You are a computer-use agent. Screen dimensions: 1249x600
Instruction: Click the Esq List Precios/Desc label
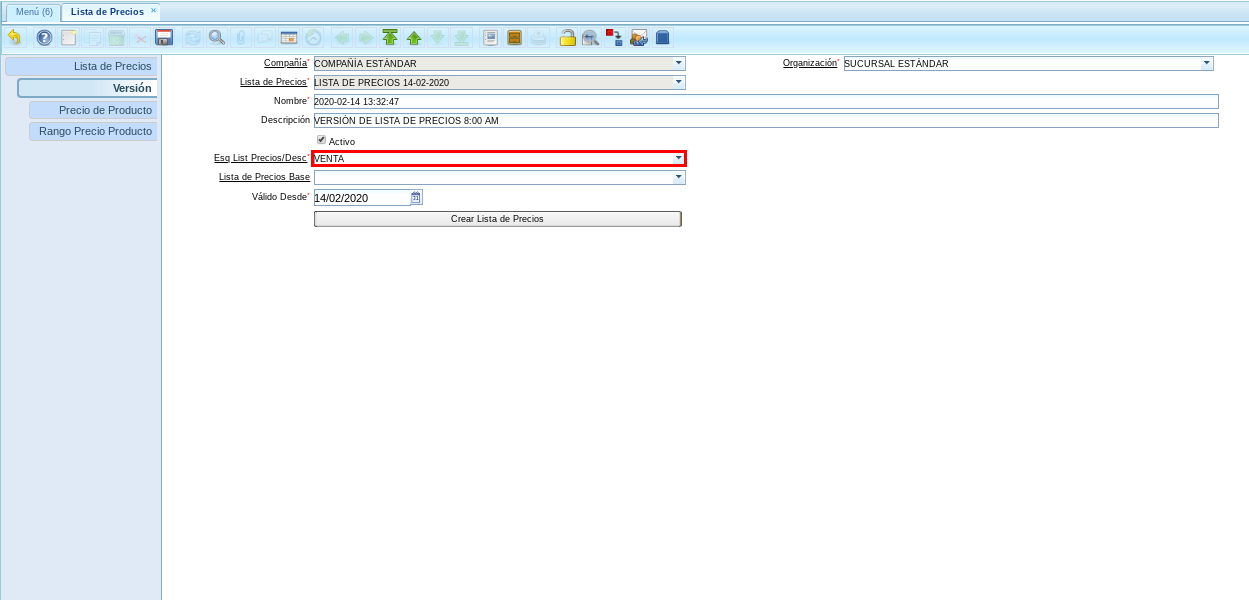point(260,158)
